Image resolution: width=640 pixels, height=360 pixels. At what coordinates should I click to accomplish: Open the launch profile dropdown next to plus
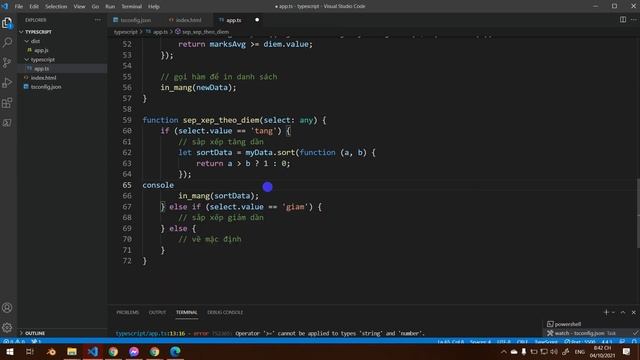(x=613, y=312)
